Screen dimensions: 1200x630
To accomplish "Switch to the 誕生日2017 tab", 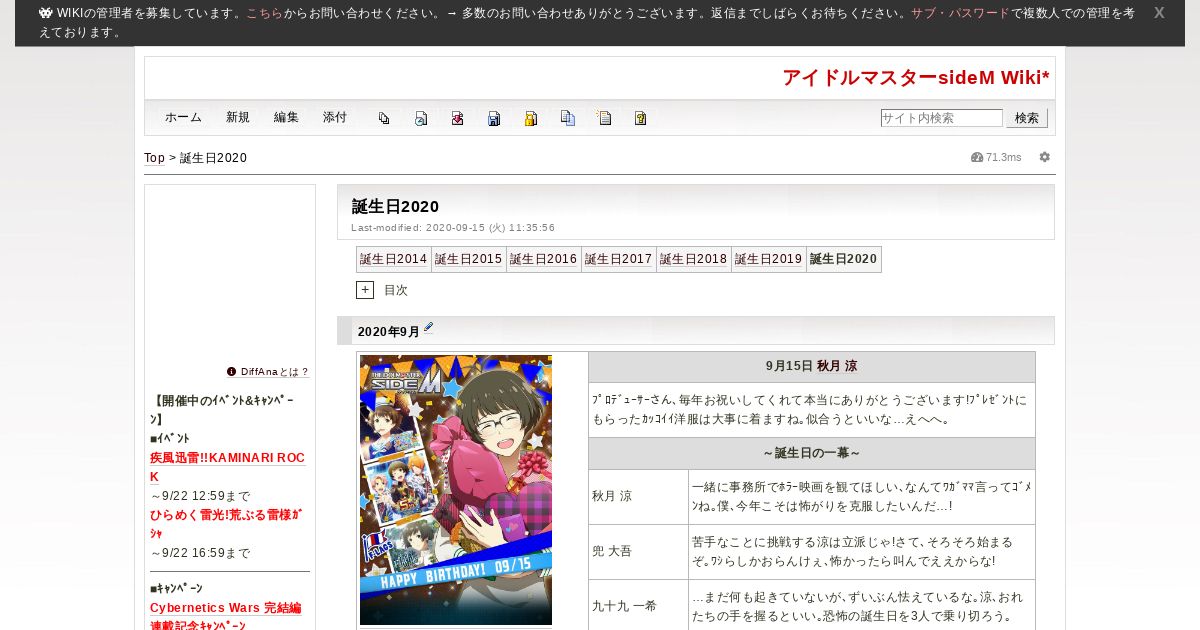I will [x=619, y=259].
